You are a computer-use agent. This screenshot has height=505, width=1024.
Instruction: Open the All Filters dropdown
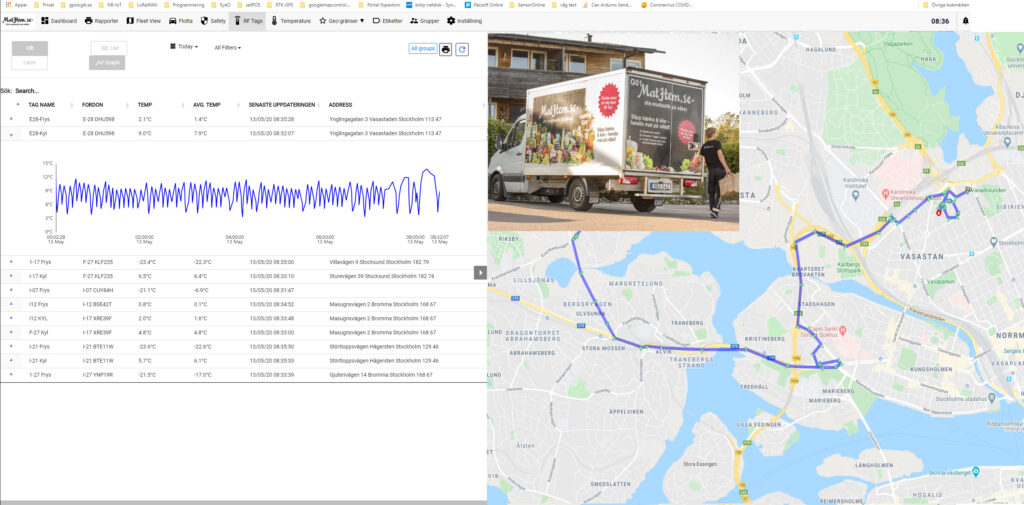click(227, 47)
